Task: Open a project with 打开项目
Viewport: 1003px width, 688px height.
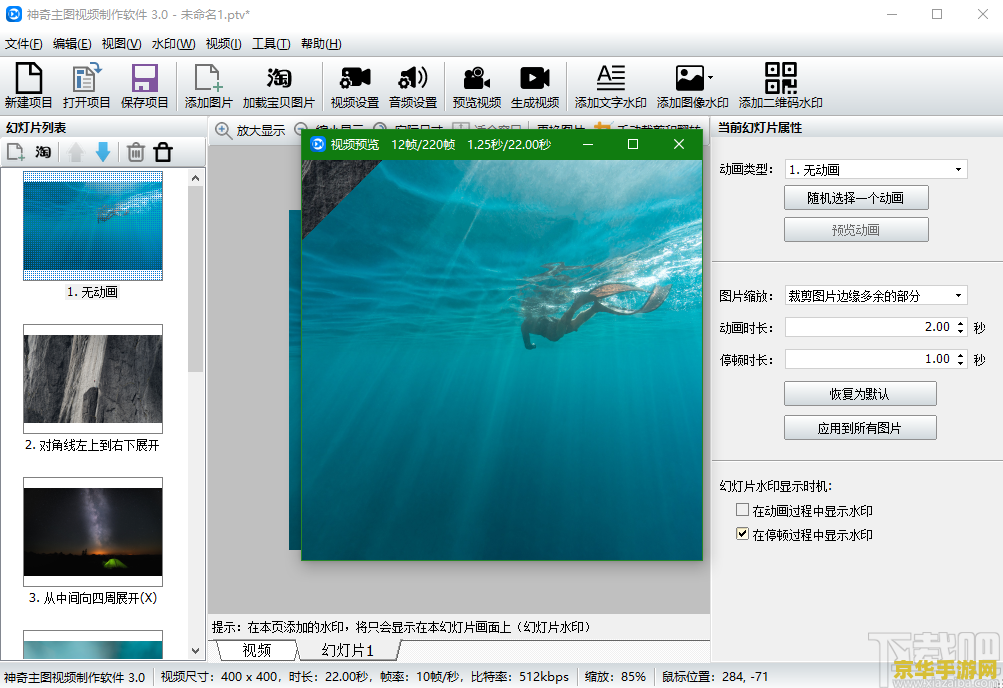Action: (x=86, y=86)
